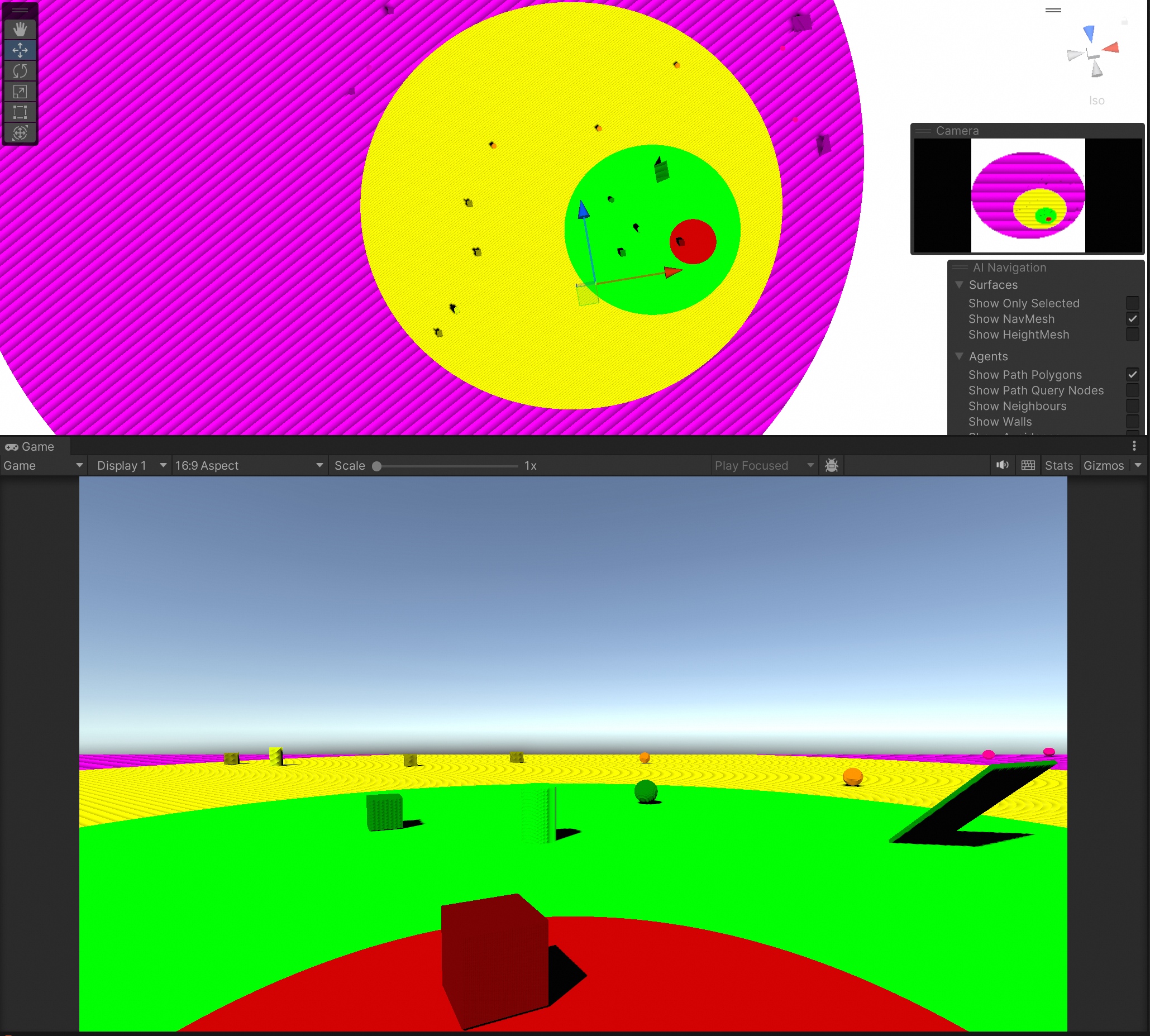Uncheck Show Path Polygons
Screen dimensions: 1150x1036
(x=1132, y=375)
